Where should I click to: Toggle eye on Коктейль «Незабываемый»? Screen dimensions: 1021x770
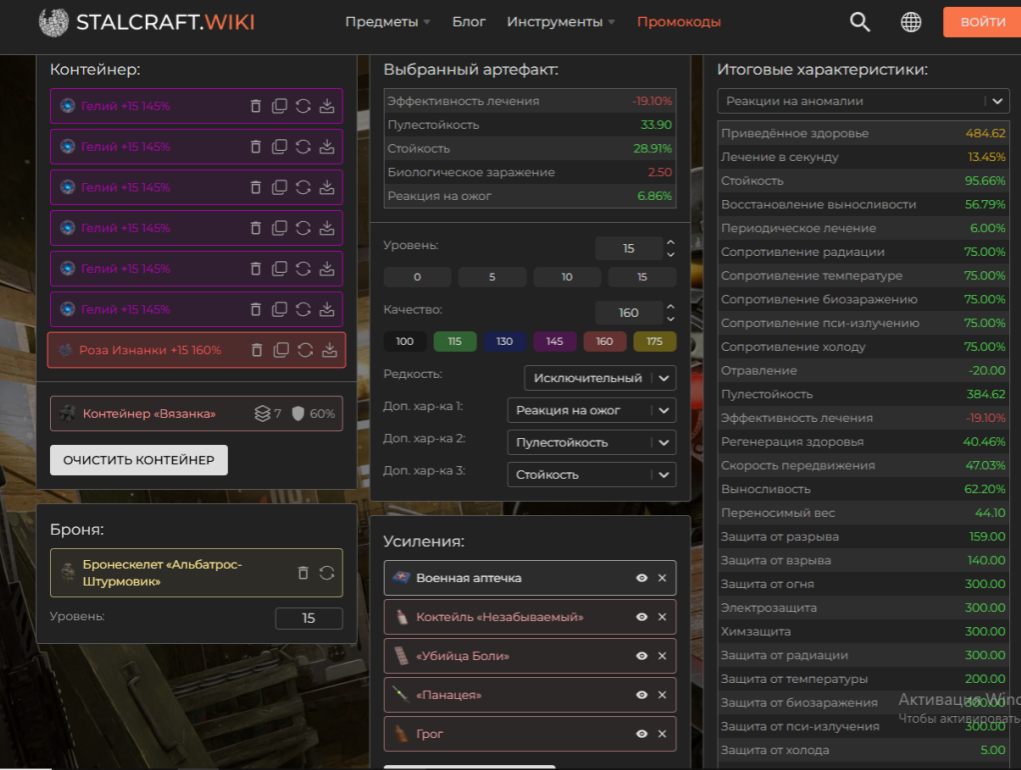(x=641, y=617)
